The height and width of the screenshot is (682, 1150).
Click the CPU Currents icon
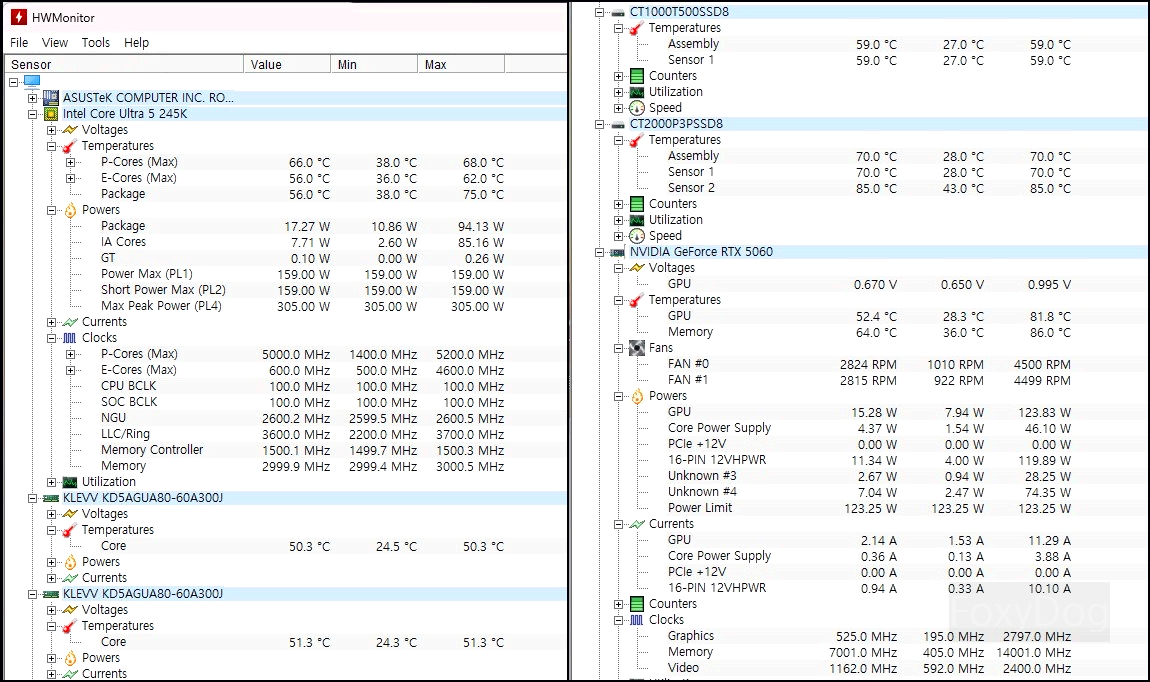pyautogui.click(x=70, y=322)
